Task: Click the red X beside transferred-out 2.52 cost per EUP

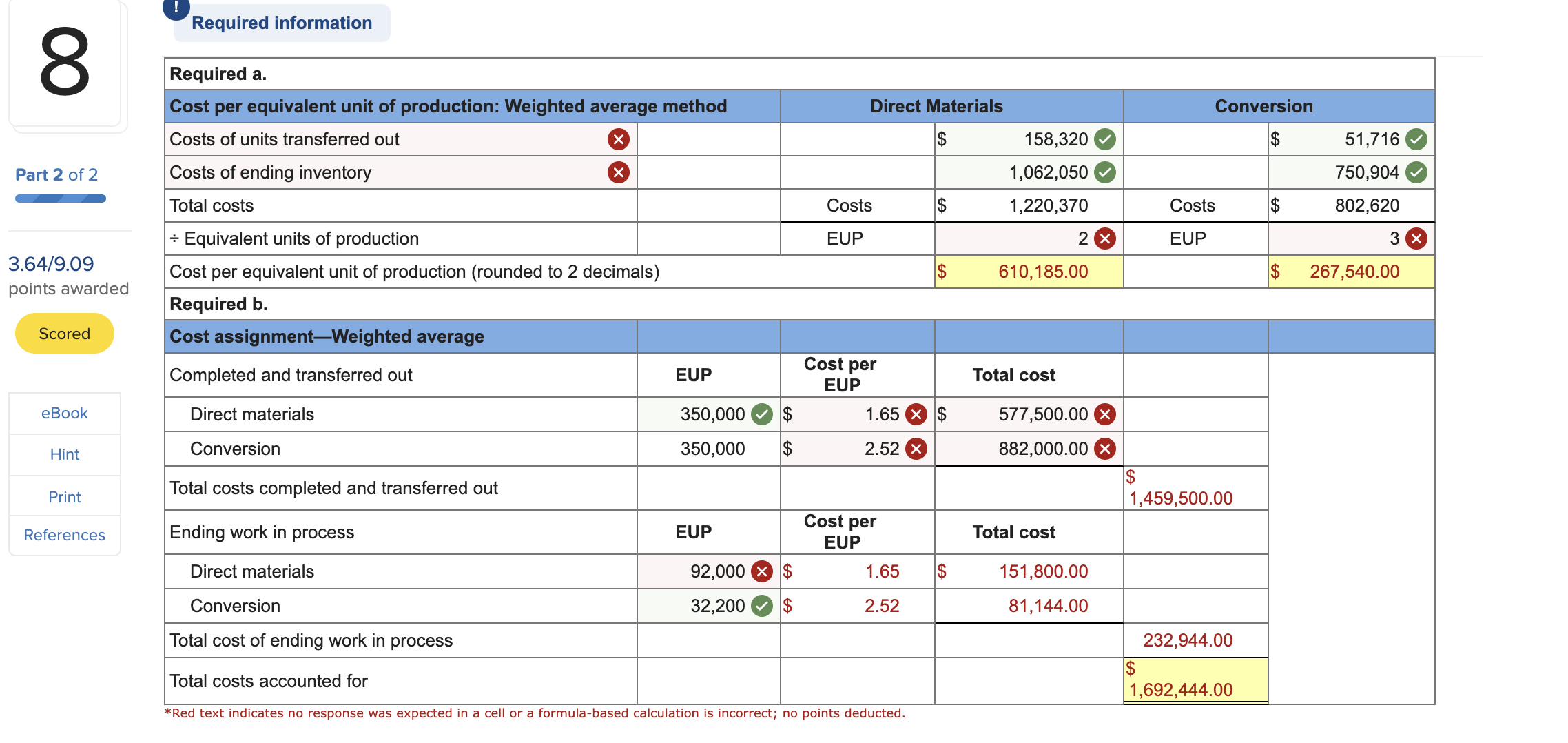Action: point(916,449)
